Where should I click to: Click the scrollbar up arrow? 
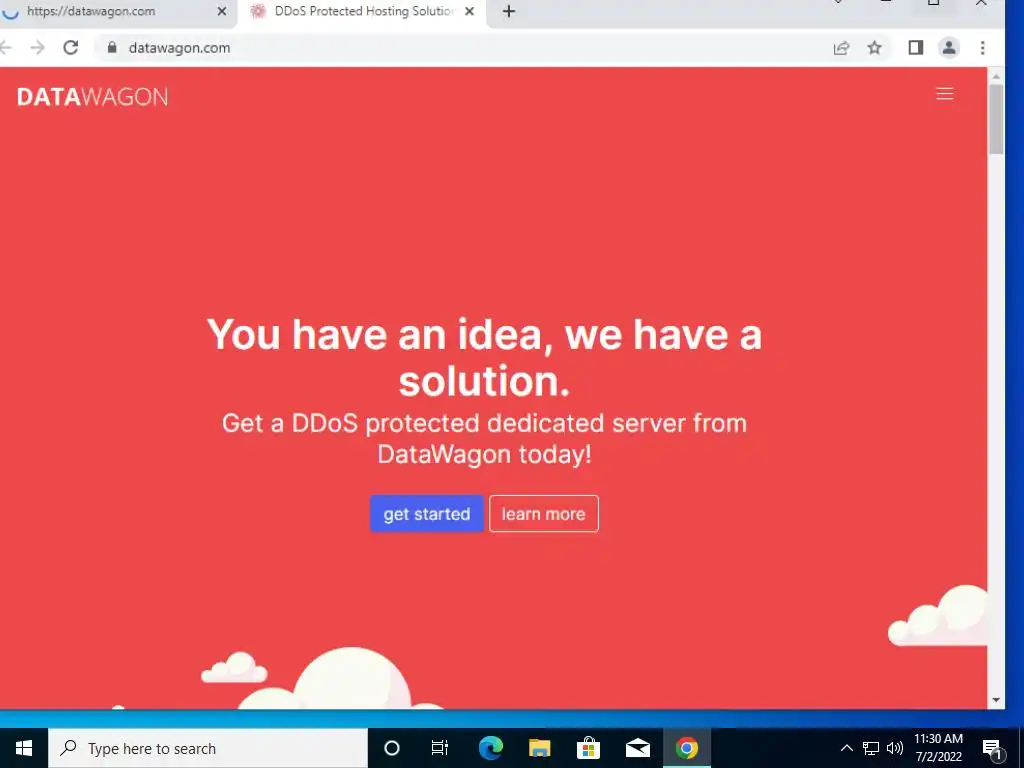[x=995, y=76]
